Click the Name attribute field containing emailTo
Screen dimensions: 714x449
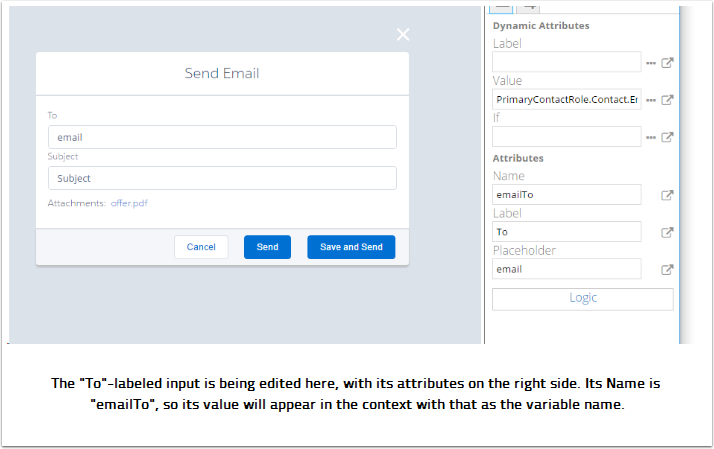point(566,195)
